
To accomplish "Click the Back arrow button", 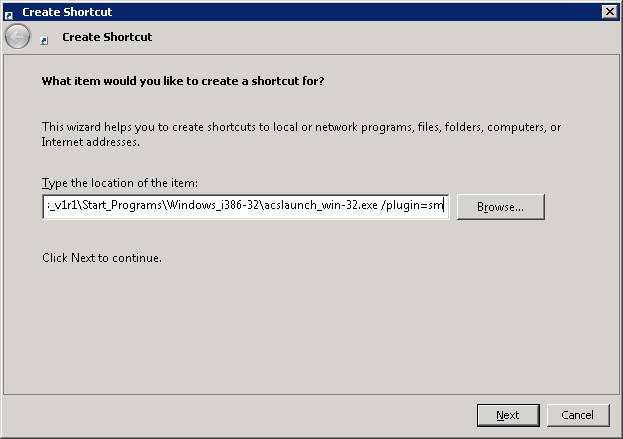I will [18, 38].
